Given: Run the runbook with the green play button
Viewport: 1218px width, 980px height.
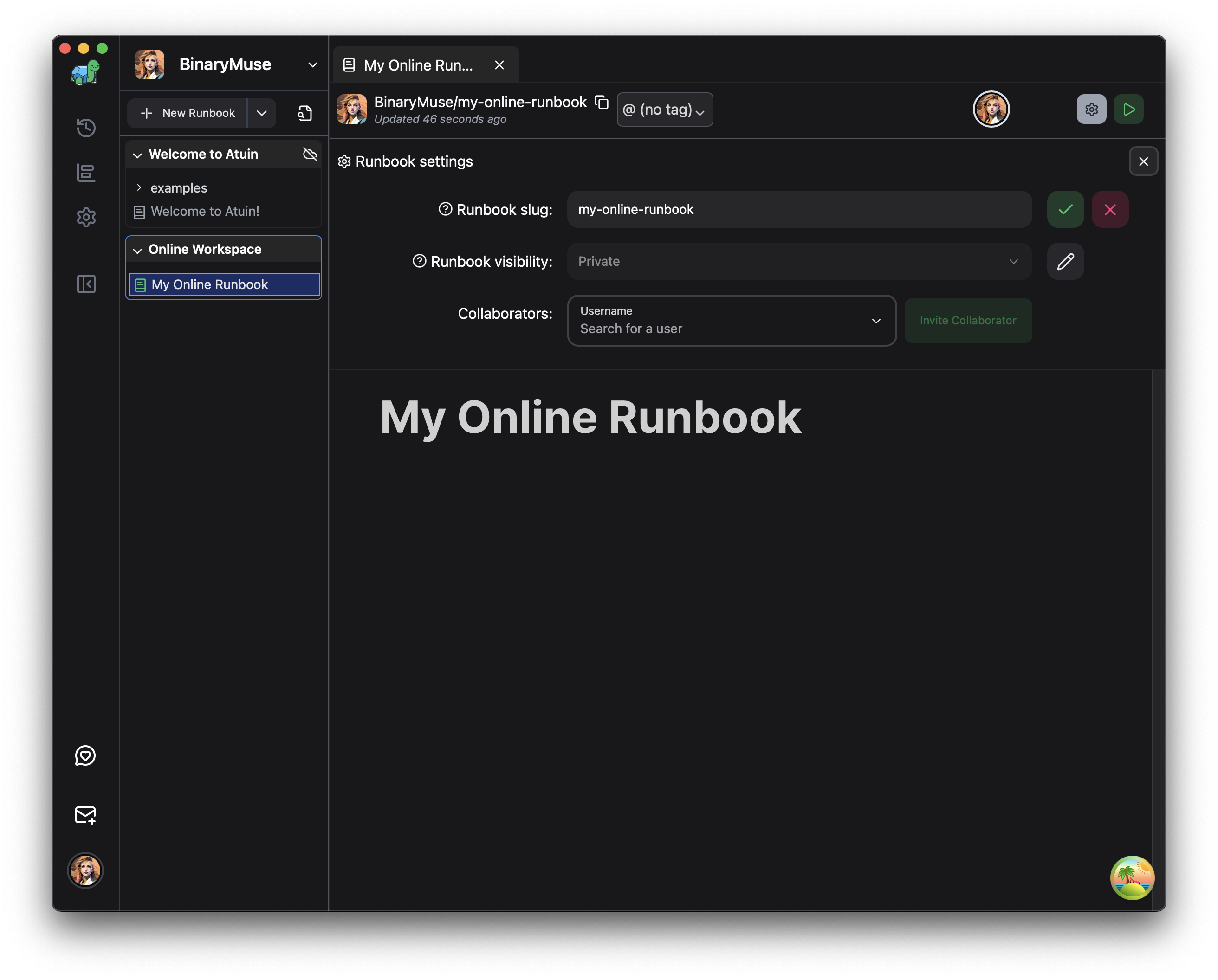Looking at the screenshot, I should [1129, 109].
